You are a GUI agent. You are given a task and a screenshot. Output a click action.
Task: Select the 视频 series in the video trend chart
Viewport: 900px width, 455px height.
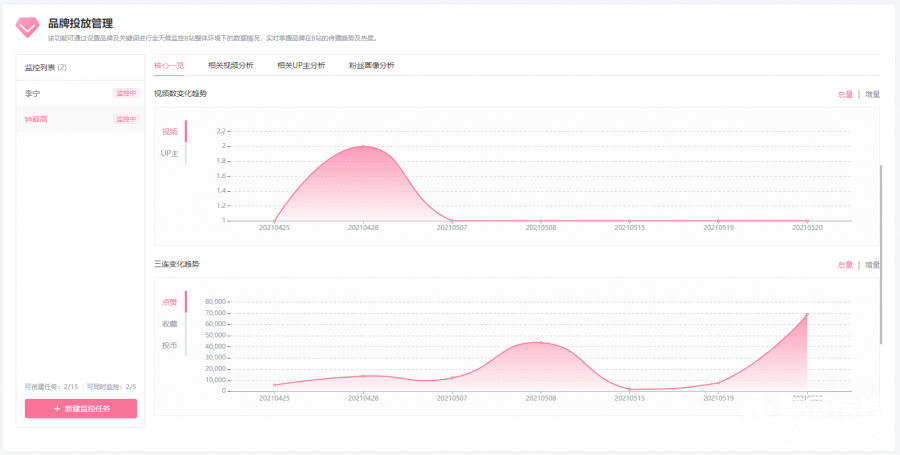[169, 131]
